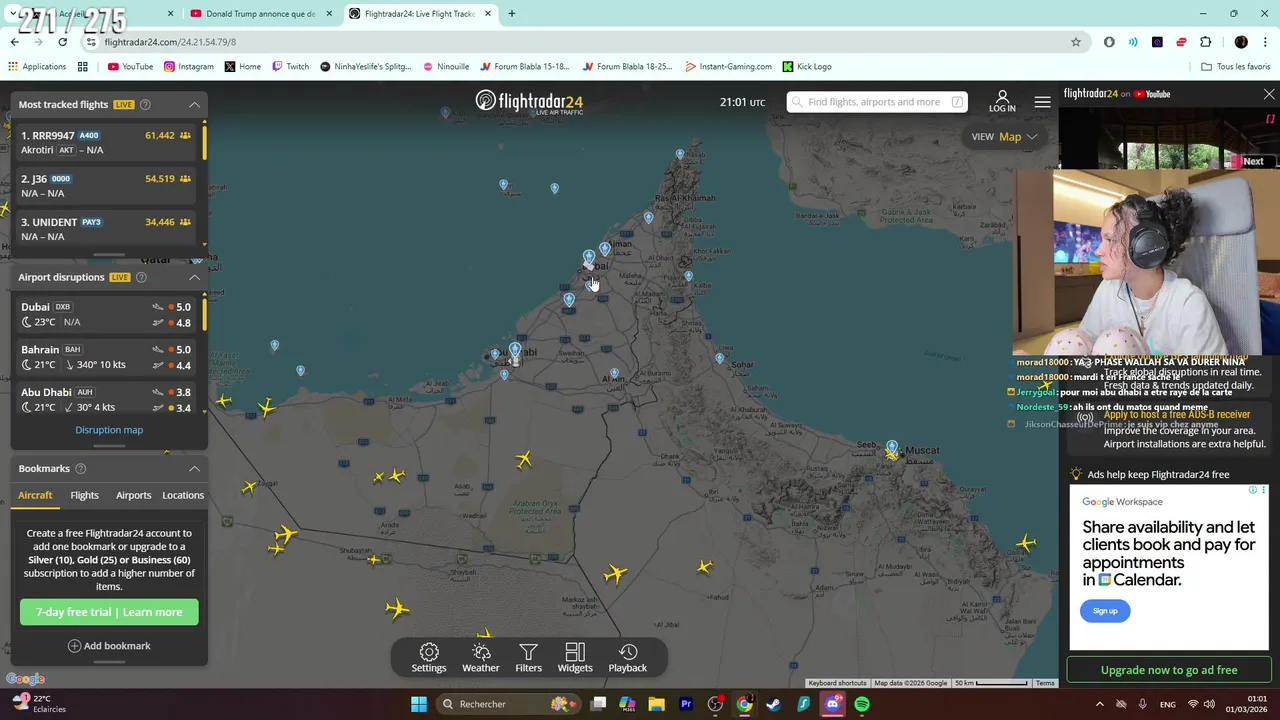1280x720 pixels.
Task: Select the Aircraft bookmarks tab
Action: pyautogui.click(x=35, y=495)
